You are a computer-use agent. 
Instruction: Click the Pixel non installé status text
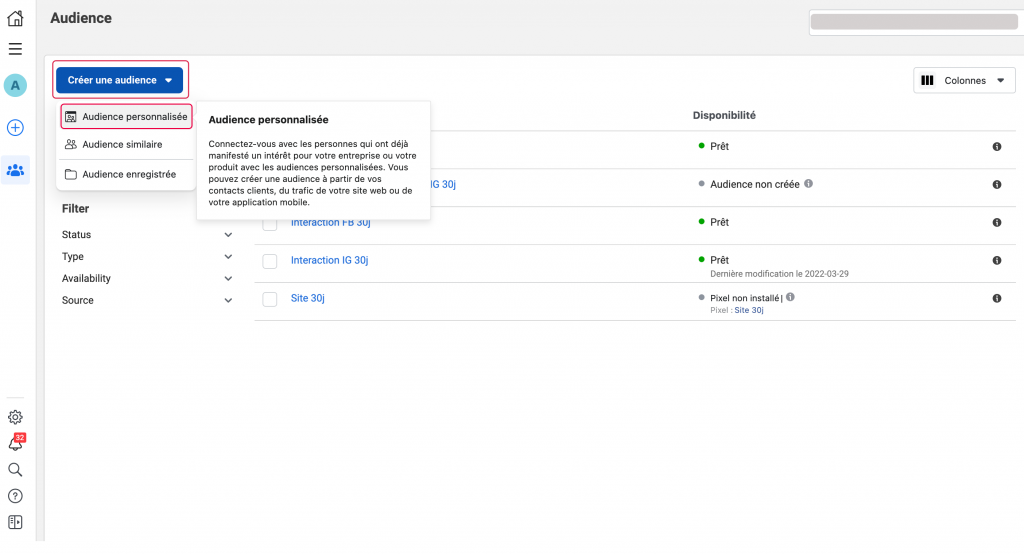click(744, 298)
